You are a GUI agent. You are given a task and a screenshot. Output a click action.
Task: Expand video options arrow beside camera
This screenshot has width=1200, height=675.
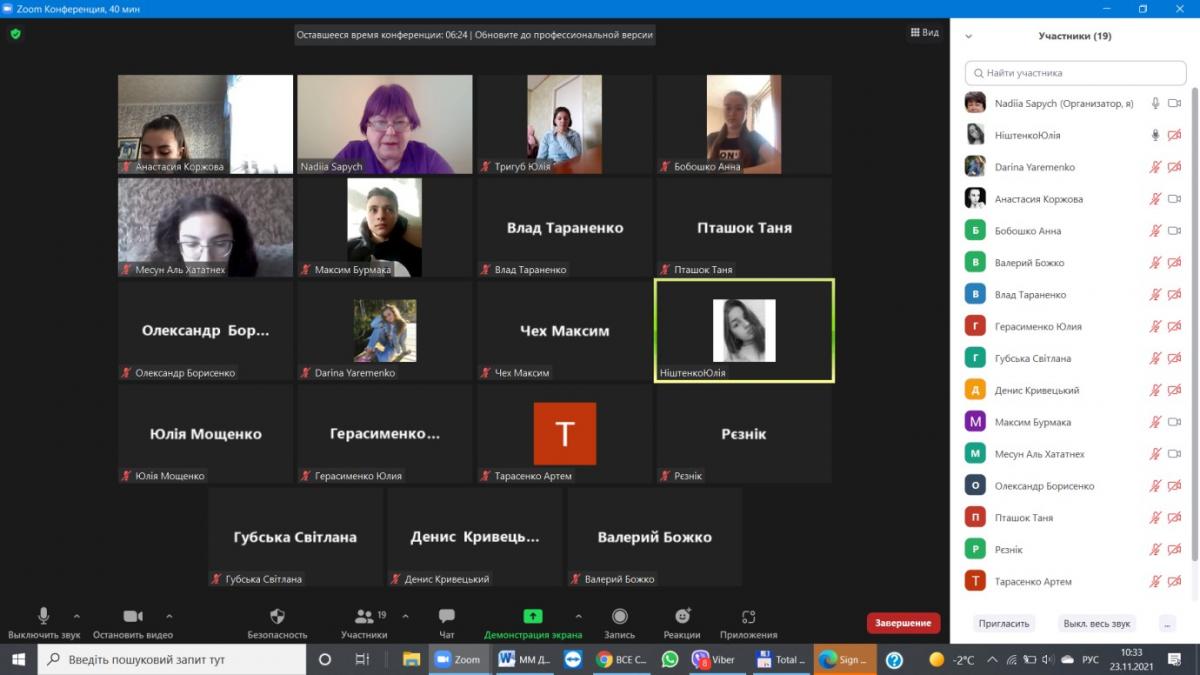[169, 616]
